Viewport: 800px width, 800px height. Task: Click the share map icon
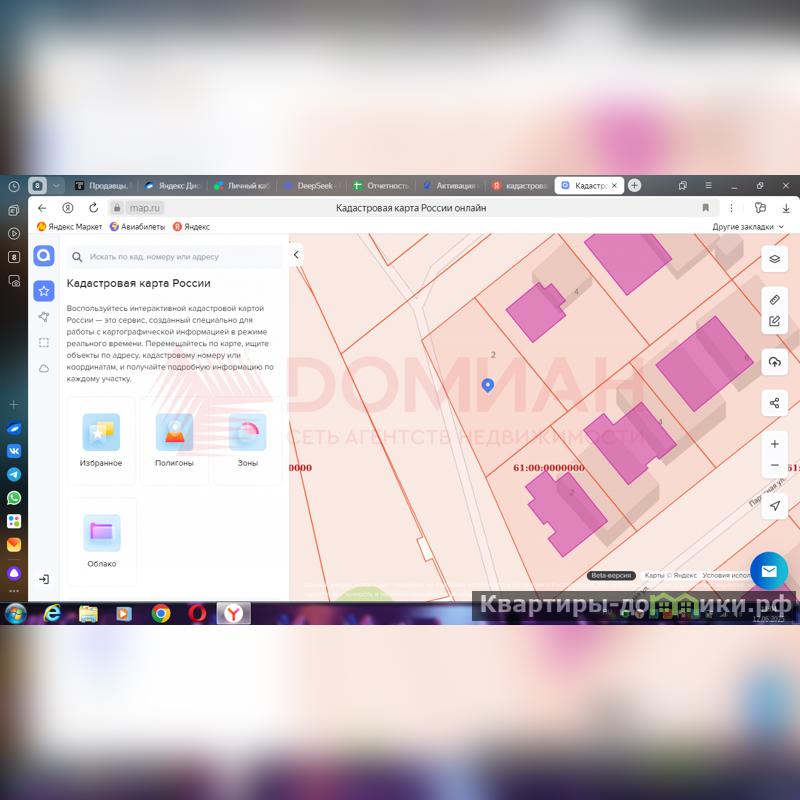774,404
